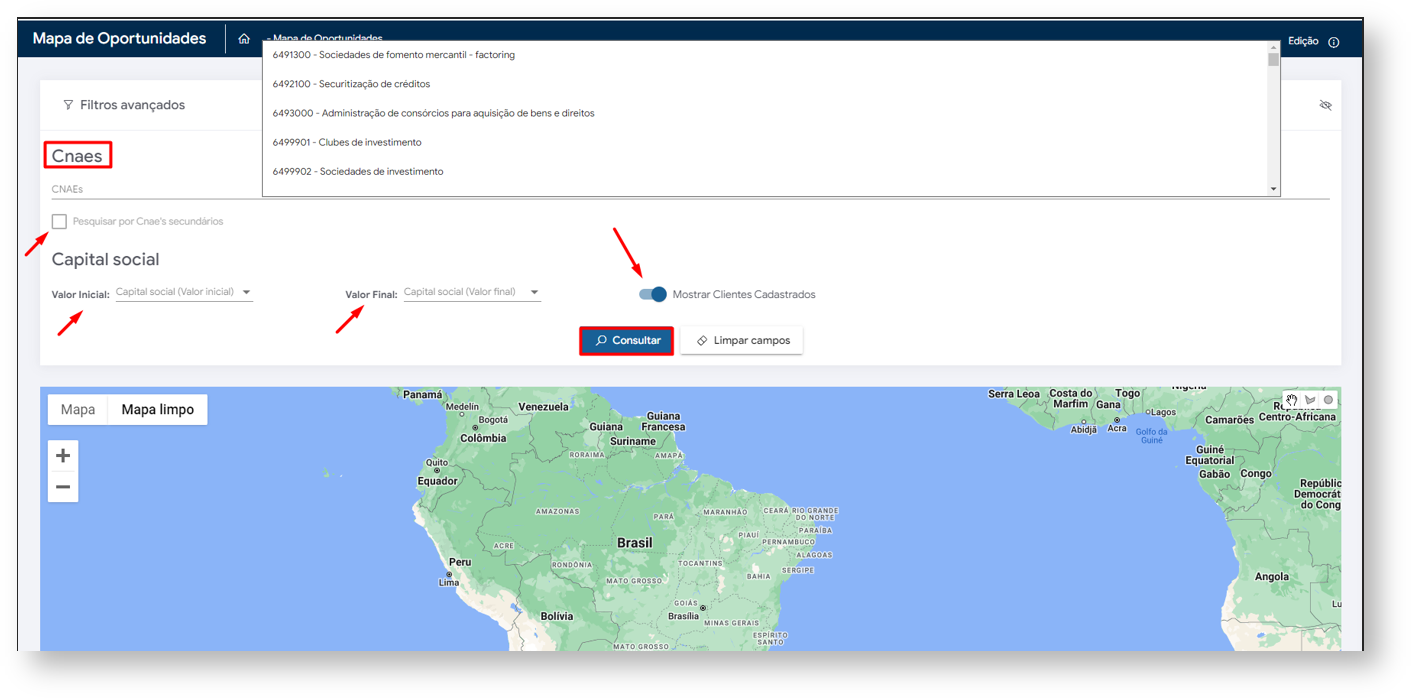Select the circle drawing tool on map

tap(1328, 400)
